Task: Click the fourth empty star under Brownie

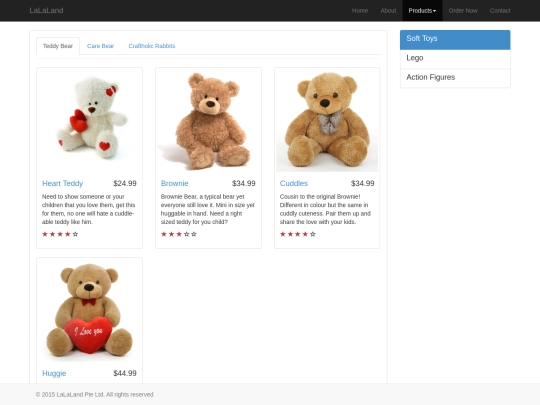Action: (186, 234)
